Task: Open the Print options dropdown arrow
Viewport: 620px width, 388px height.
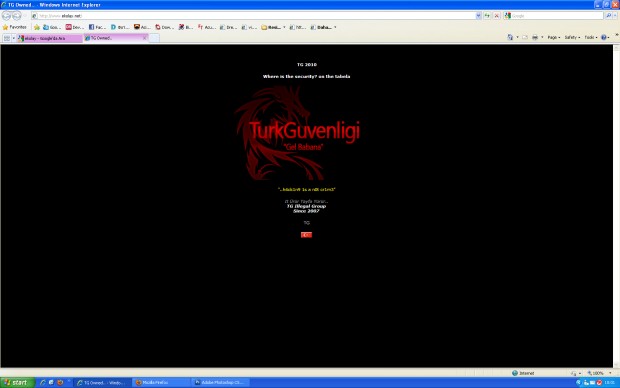Action: click(x=542, y=38)
